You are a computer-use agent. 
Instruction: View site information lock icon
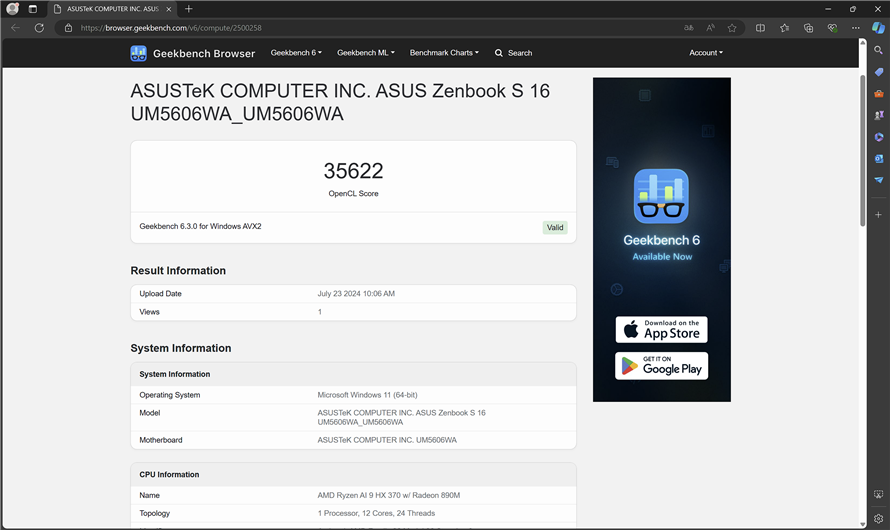[68, 28]
